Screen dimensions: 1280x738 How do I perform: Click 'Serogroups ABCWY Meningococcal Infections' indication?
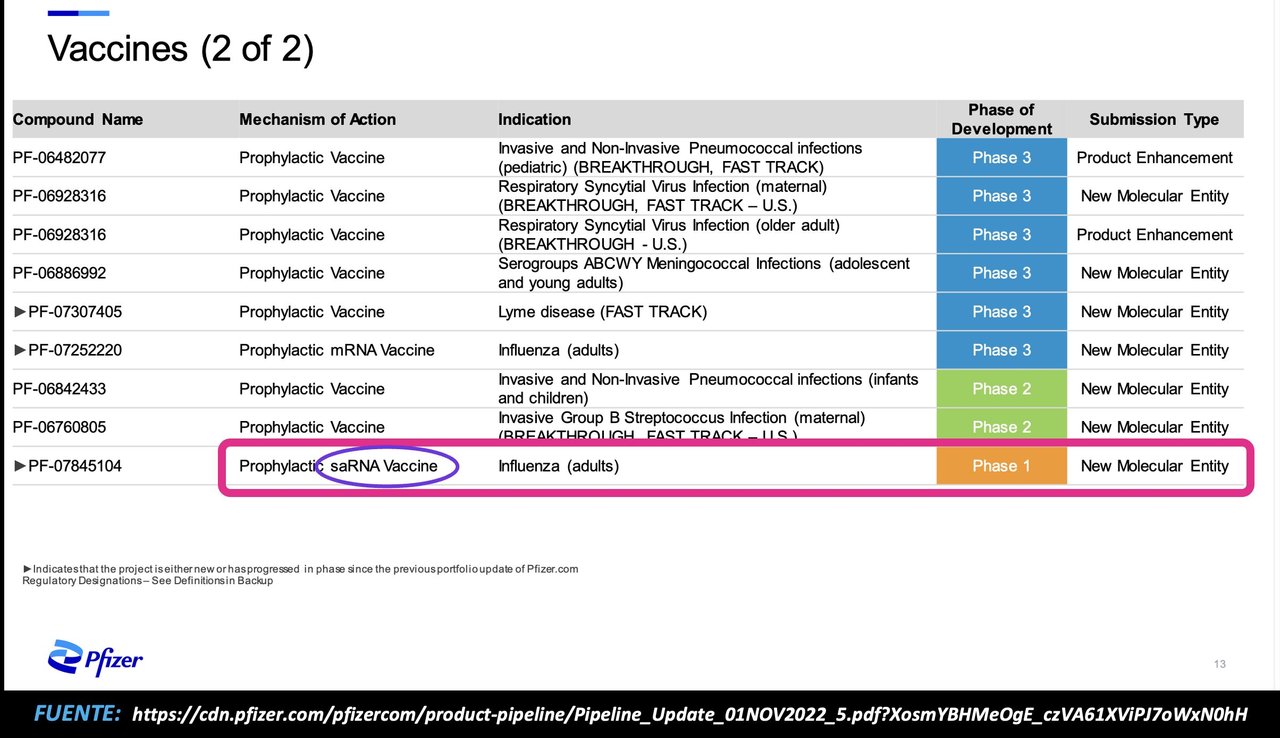(704, 273)
